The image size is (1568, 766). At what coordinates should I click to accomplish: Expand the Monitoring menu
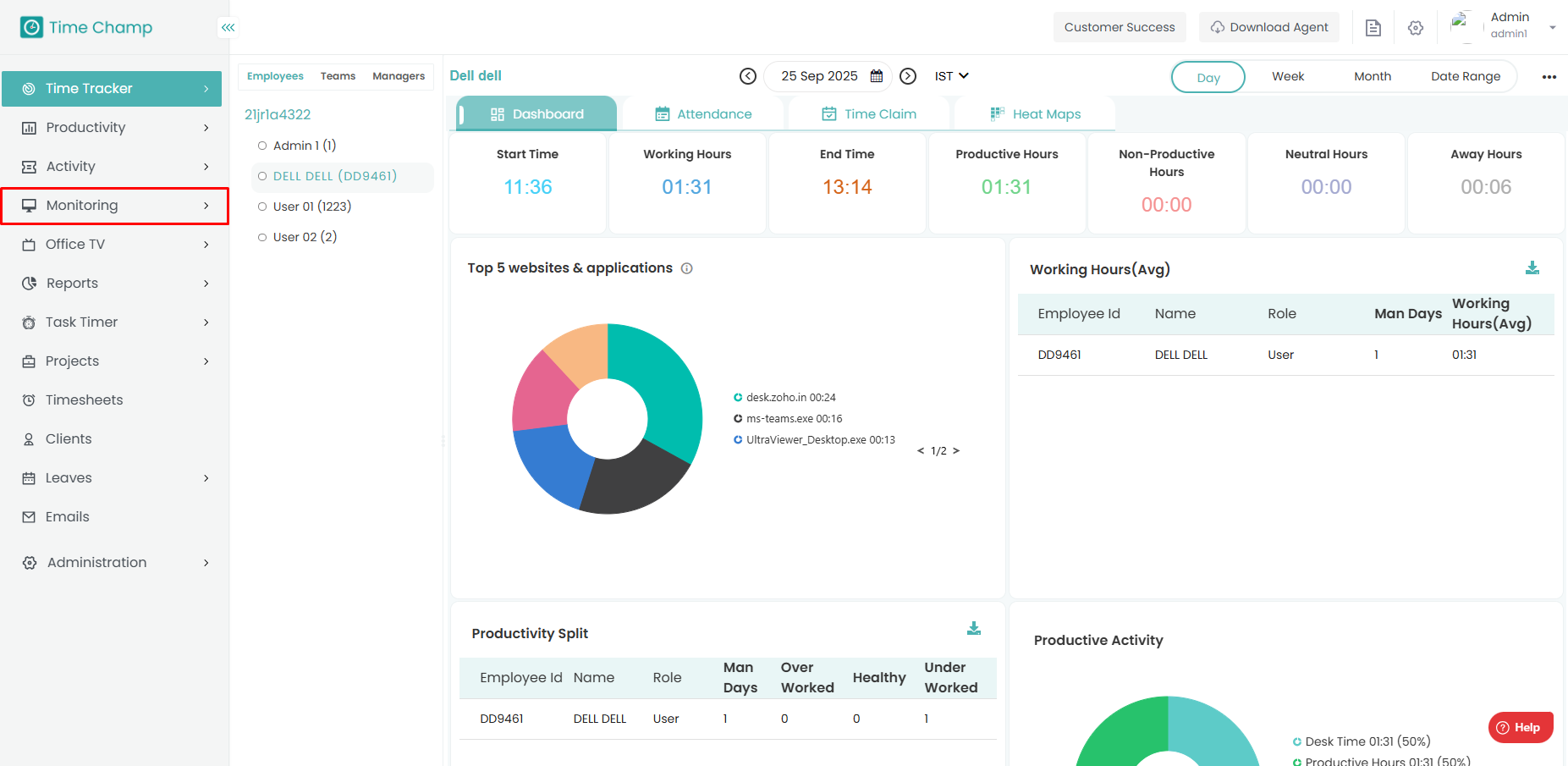point(115,206)
